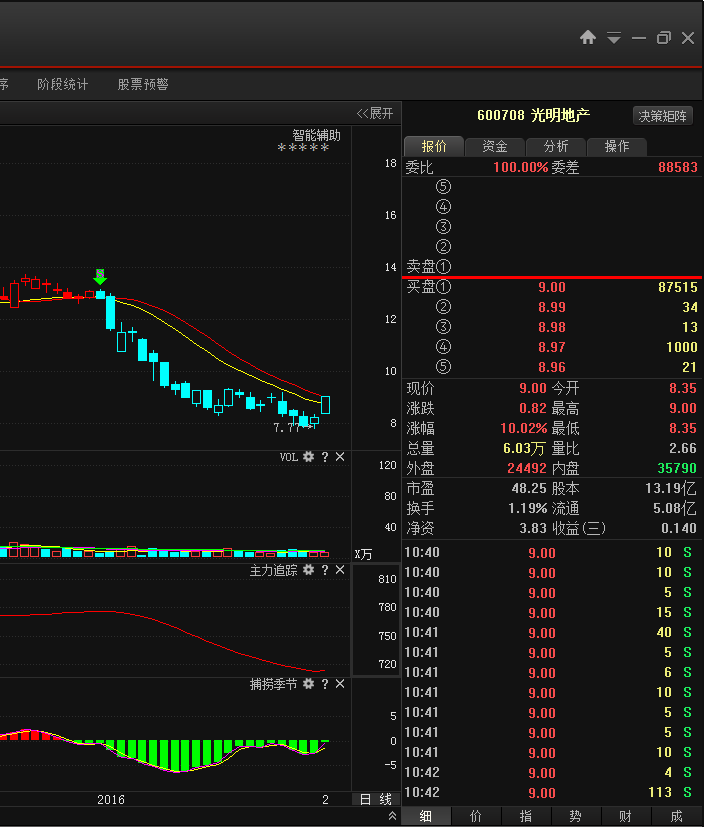The height and width of the screenshot is (827, 704).
Task: Click 买盘① volume 87515
Action: point(678,287)
